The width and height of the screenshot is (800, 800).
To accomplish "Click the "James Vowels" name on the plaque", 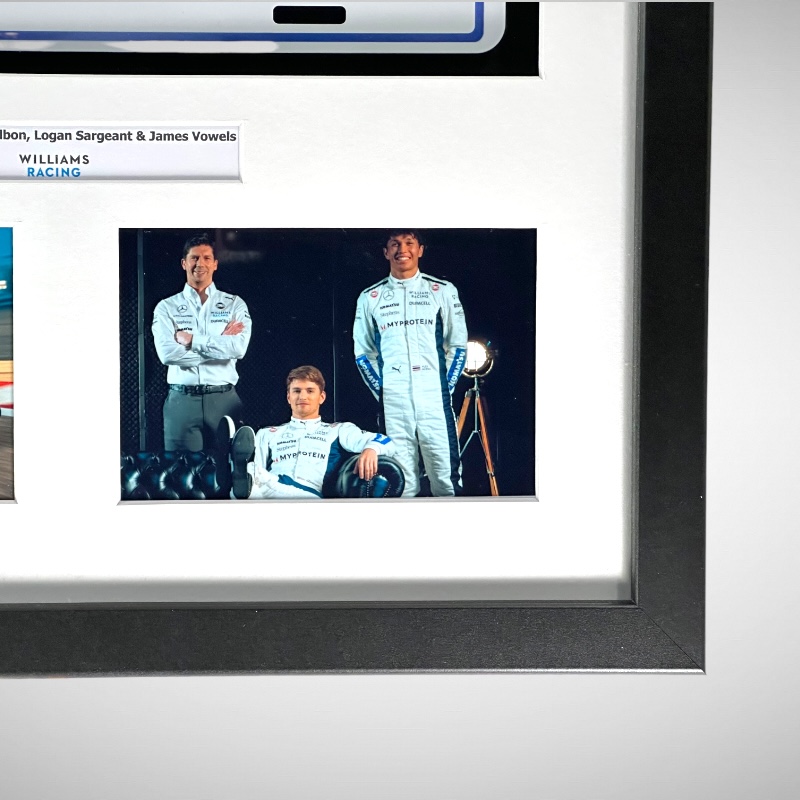I will [192, 136].
